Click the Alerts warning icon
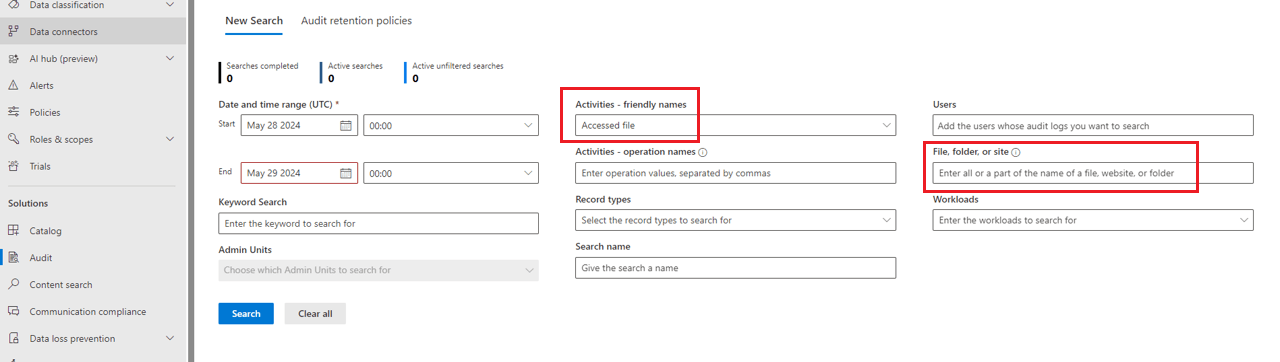The image size is (1280, 362). (14, 86)
